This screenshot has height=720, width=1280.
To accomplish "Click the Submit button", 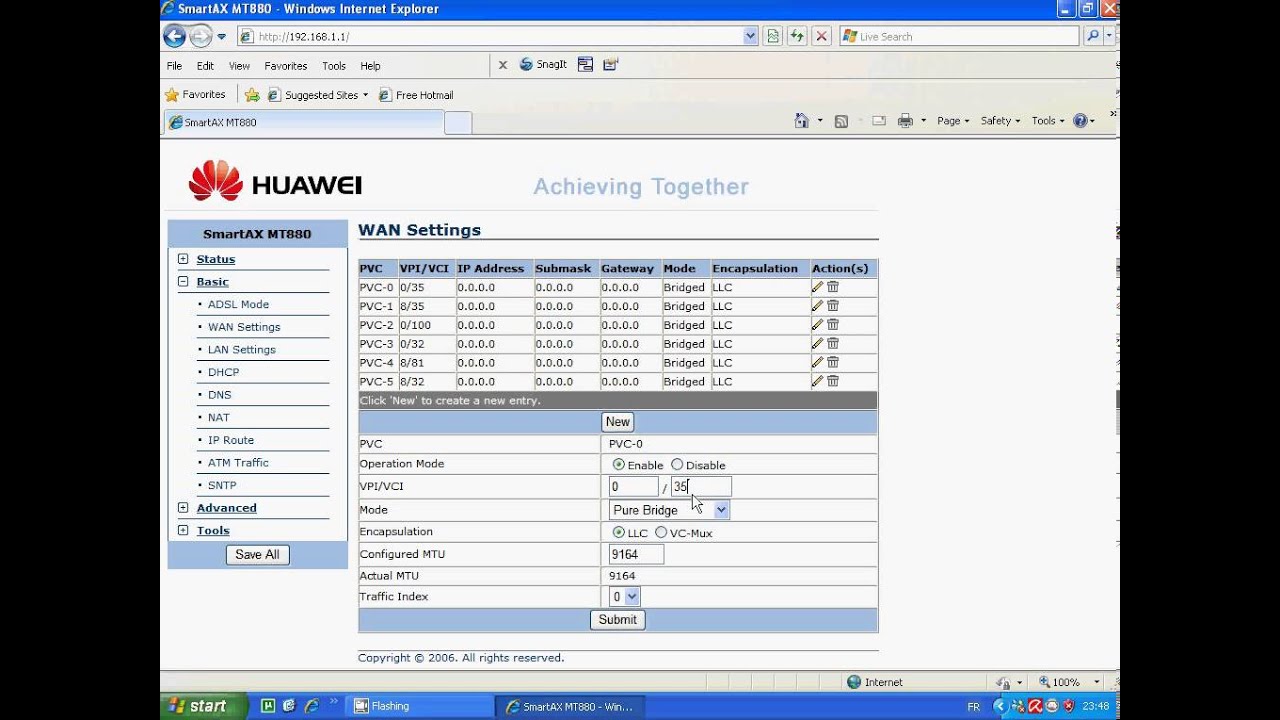I will (x=617, y=620).
